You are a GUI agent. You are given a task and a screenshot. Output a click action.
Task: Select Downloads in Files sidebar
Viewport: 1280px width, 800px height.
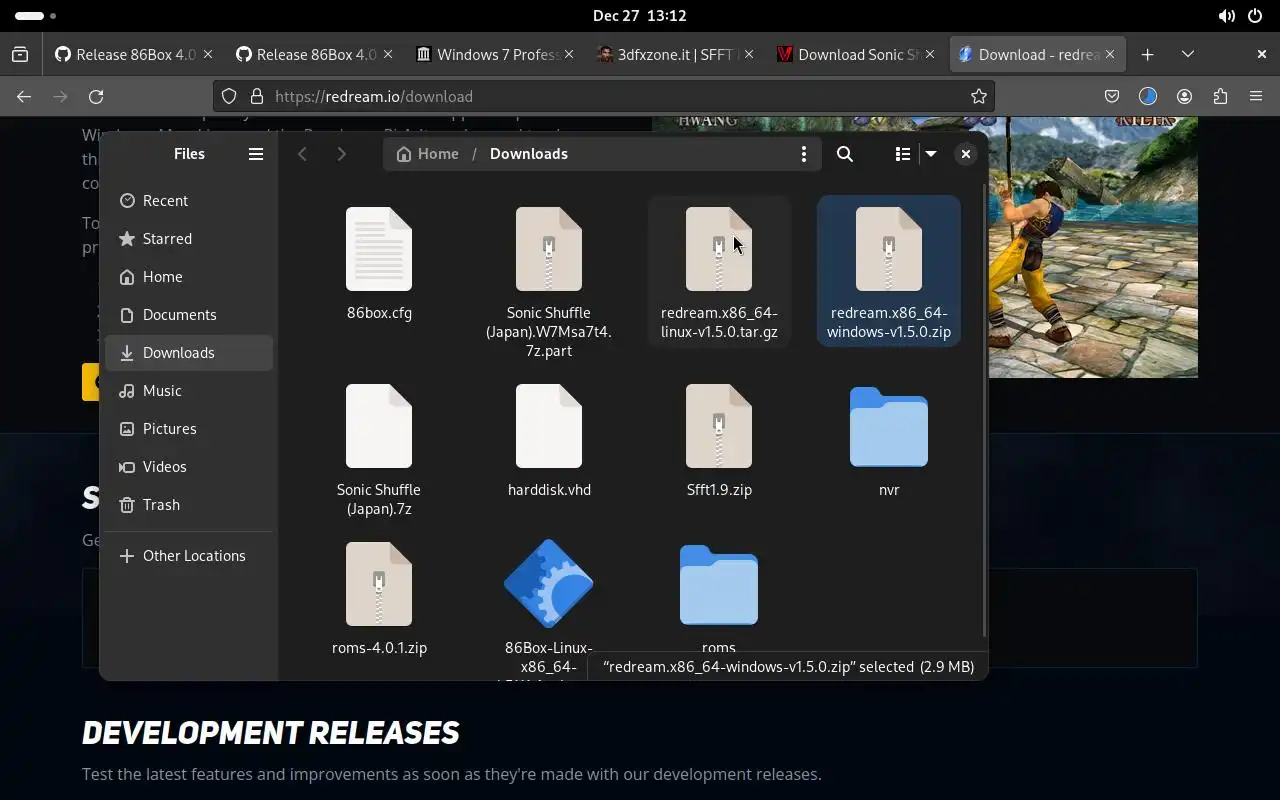tap(189, 353)
